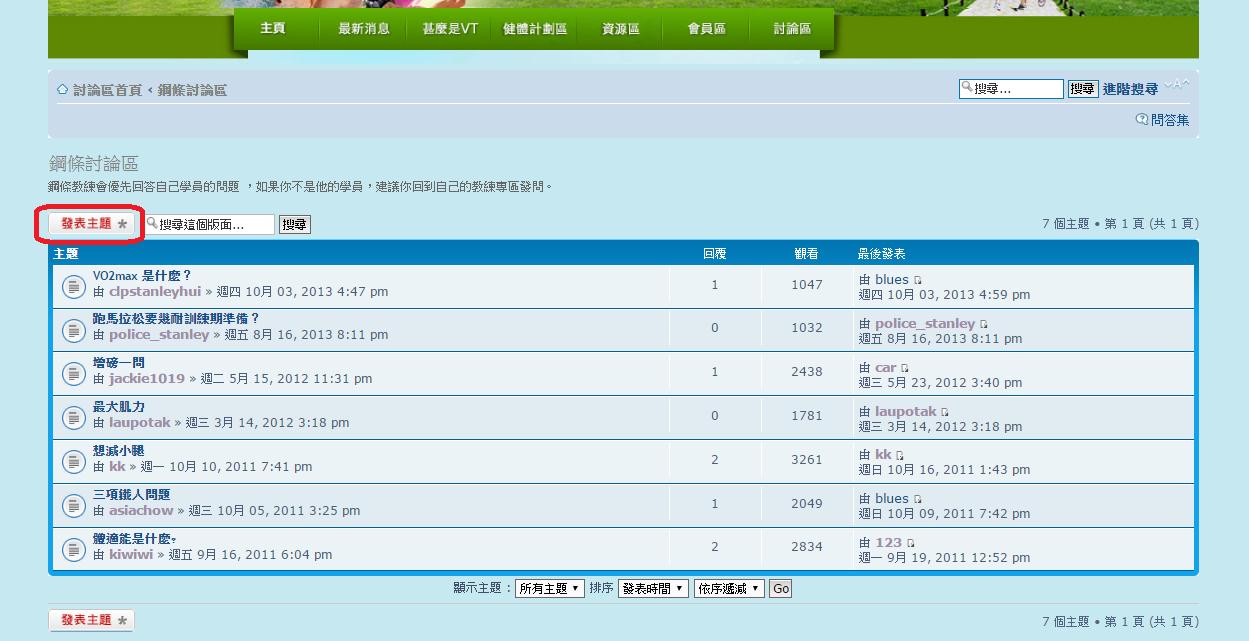Open the 最新消息 menu item
1249x641 pixels.
pos(364,29)
